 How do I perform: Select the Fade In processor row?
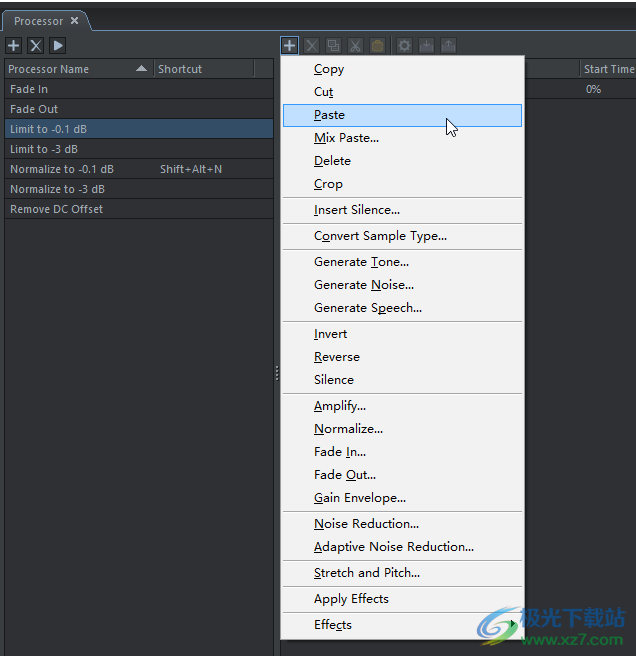[x=139, y=89]
